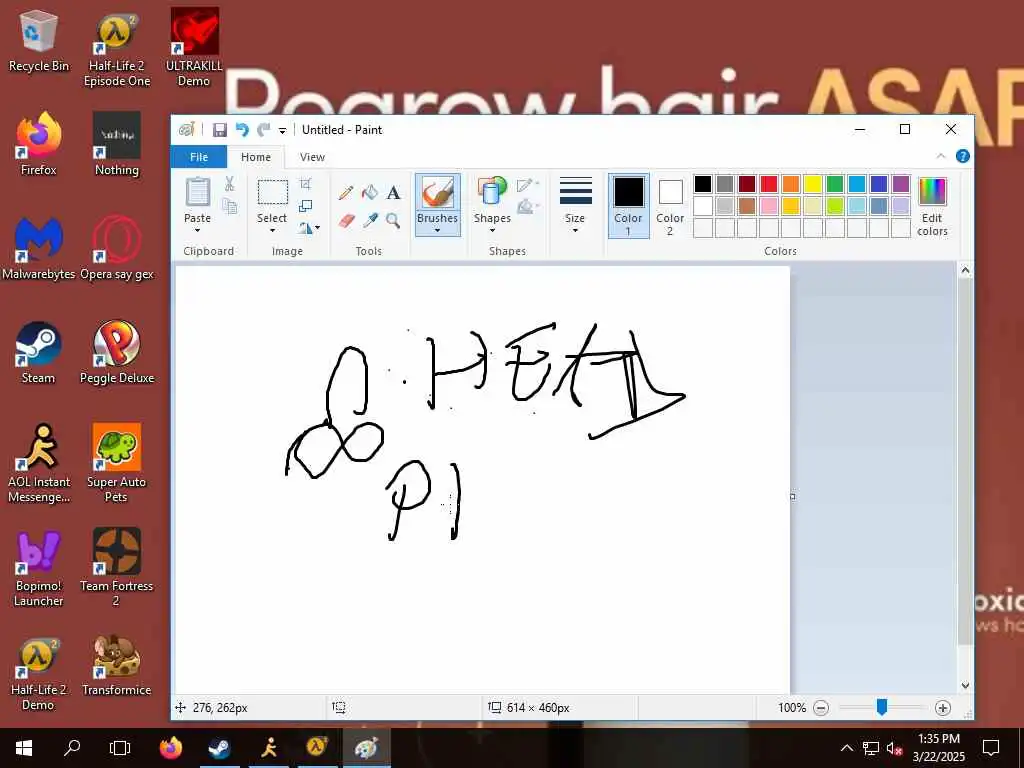The image size is (1024, 768).
Task: Click the Cut scissors icon
Action: [229, 184]
